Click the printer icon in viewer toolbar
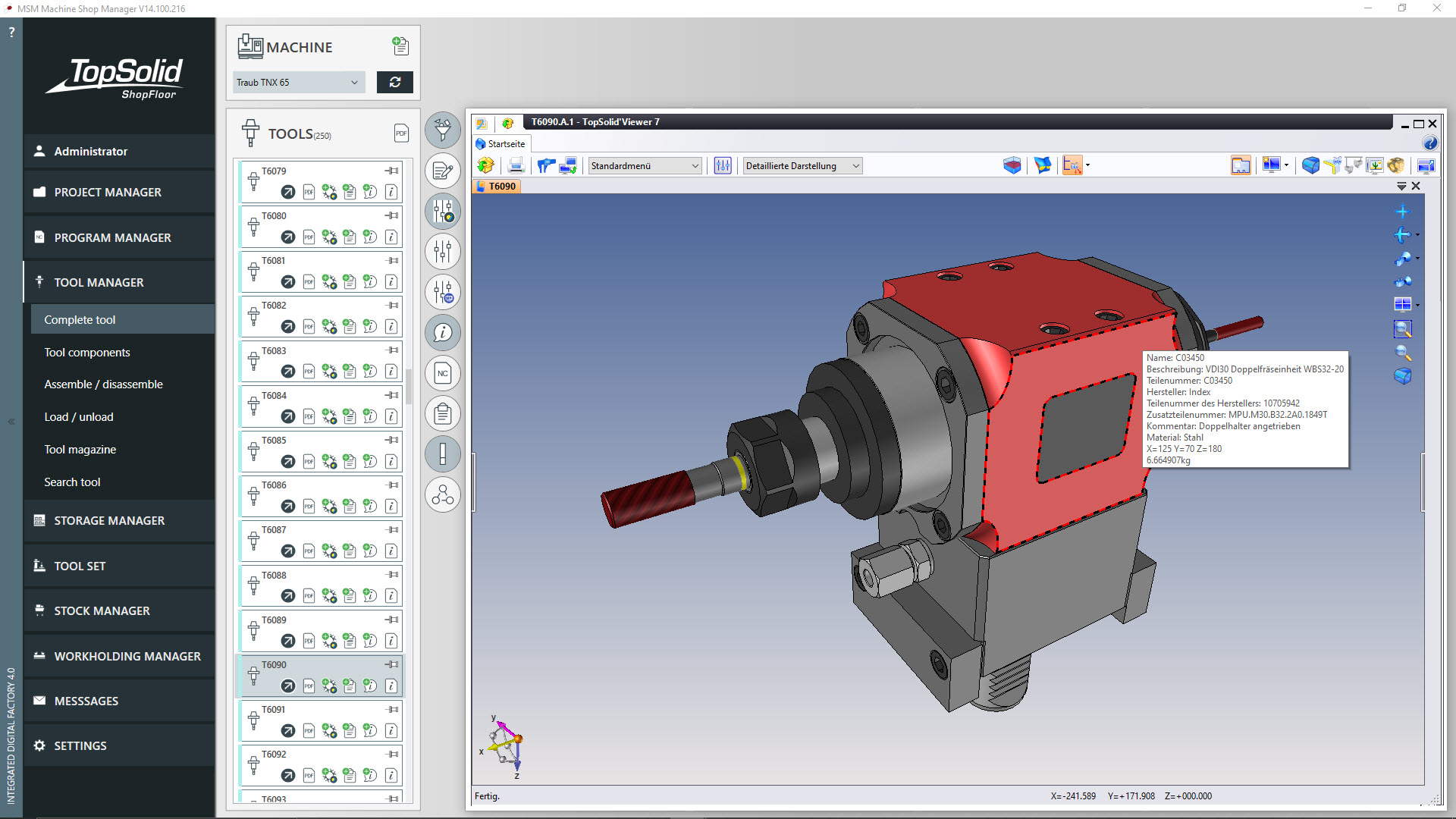The image size is (1456, 819). click(516, 165)
